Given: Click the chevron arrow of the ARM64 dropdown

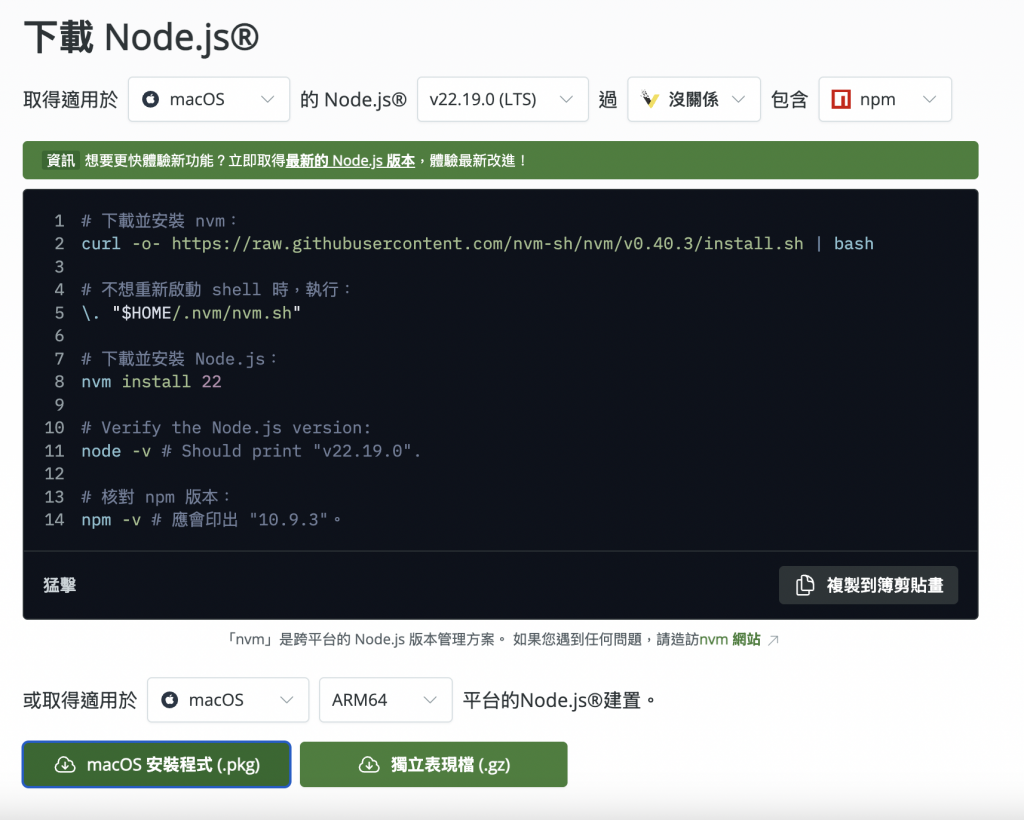Looking at the screenshot, I should pos(430,700).
